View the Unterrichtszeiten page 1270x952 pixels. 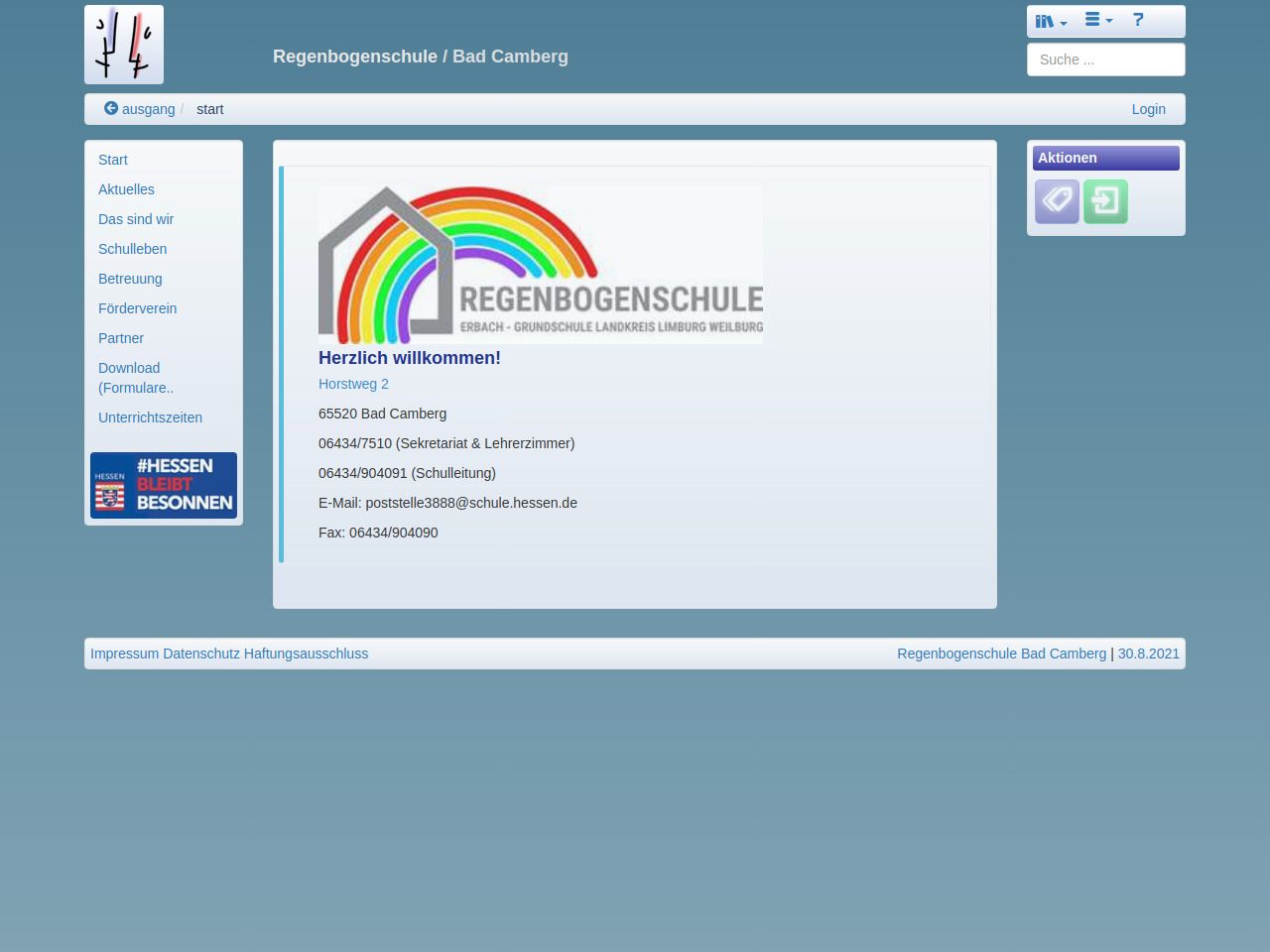click(150, 417)
